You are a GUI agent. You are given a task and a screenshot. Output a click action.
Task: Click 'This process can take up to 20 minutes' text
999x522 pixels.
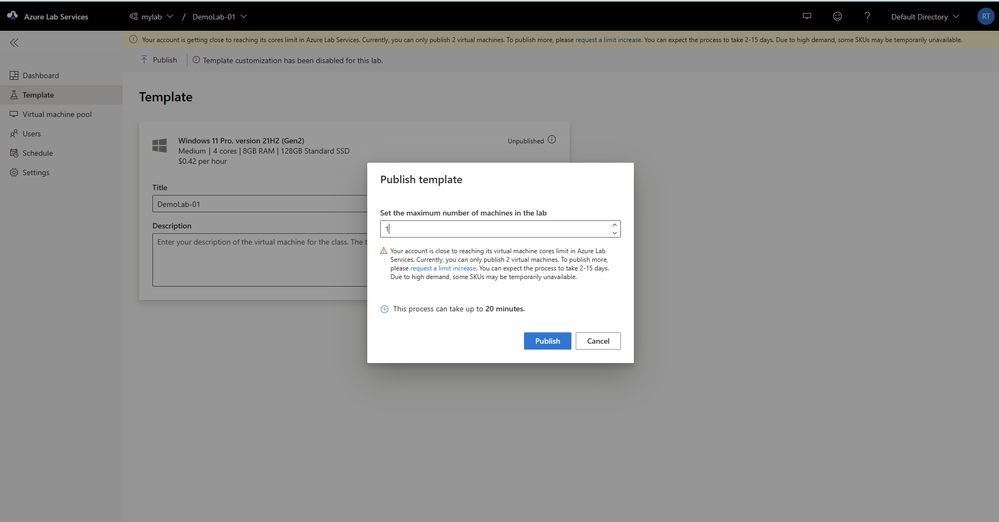[459, 309]
